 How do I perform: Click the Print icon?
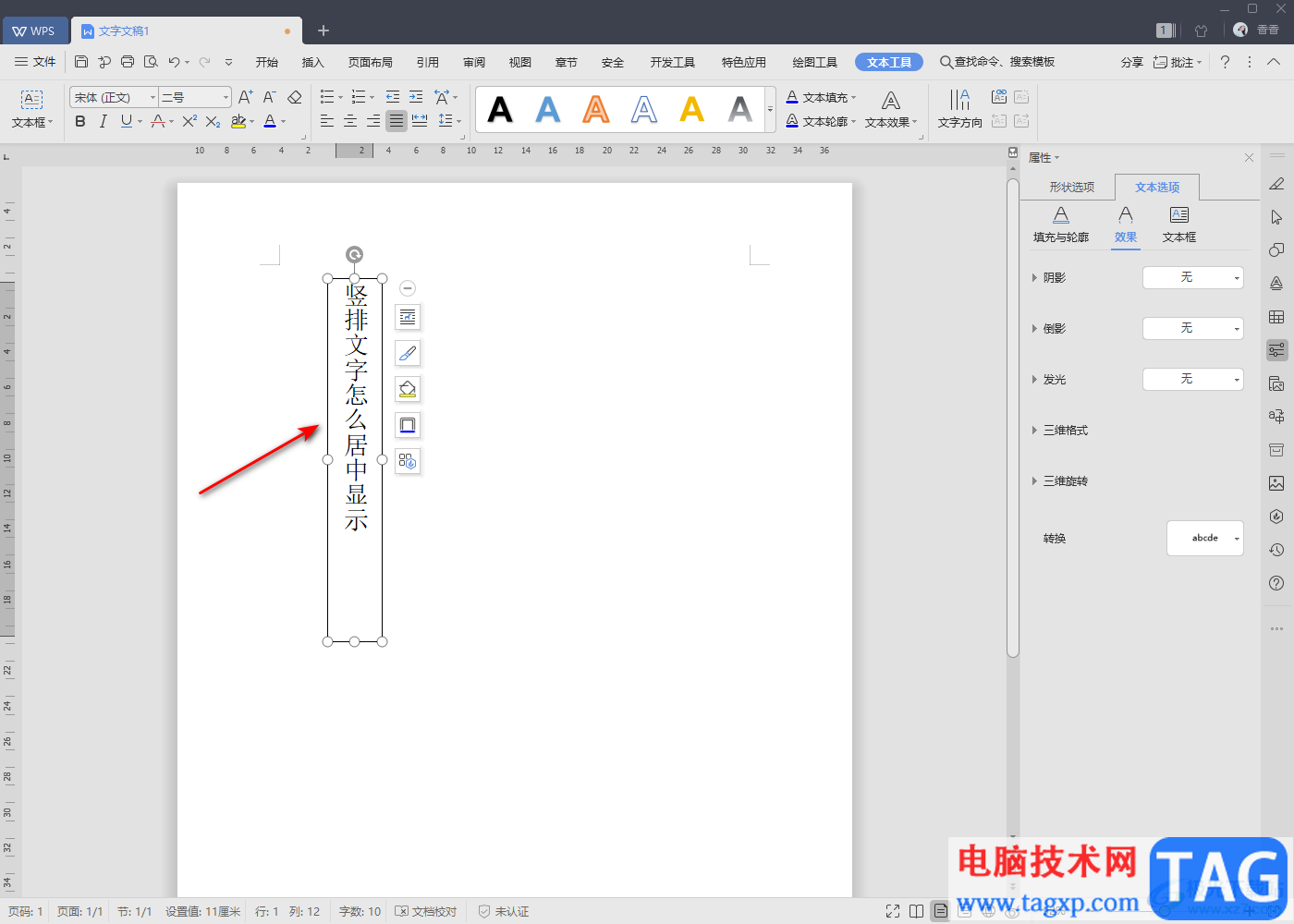pos(128,62)
